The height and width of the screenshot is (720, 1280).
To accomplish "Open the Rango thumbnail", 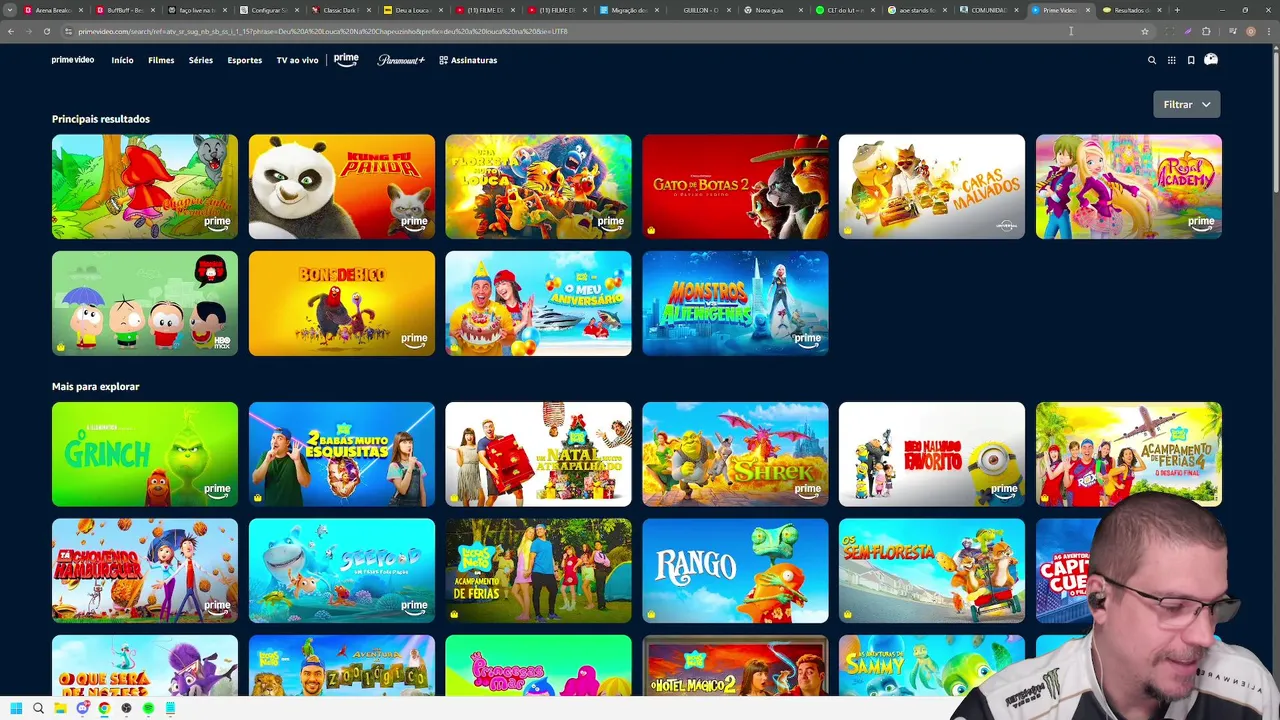I will click(735, 570).
